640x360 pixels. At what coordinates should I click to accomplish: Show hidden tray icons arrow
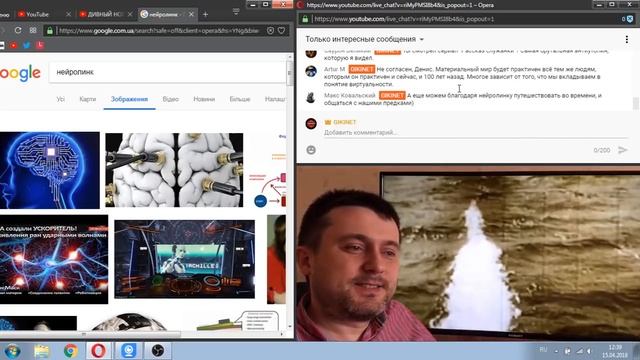556,351
